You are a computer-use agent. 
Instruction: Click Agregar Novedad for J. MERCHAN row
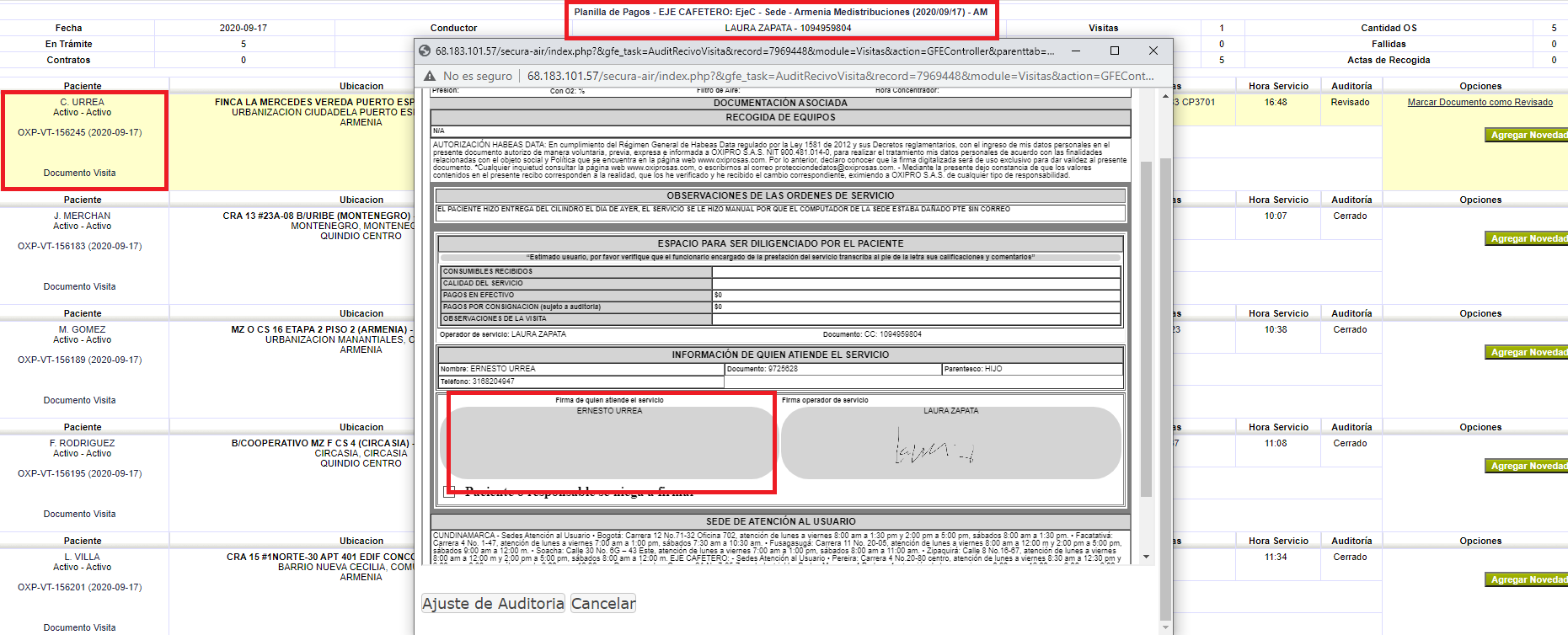1526,238
